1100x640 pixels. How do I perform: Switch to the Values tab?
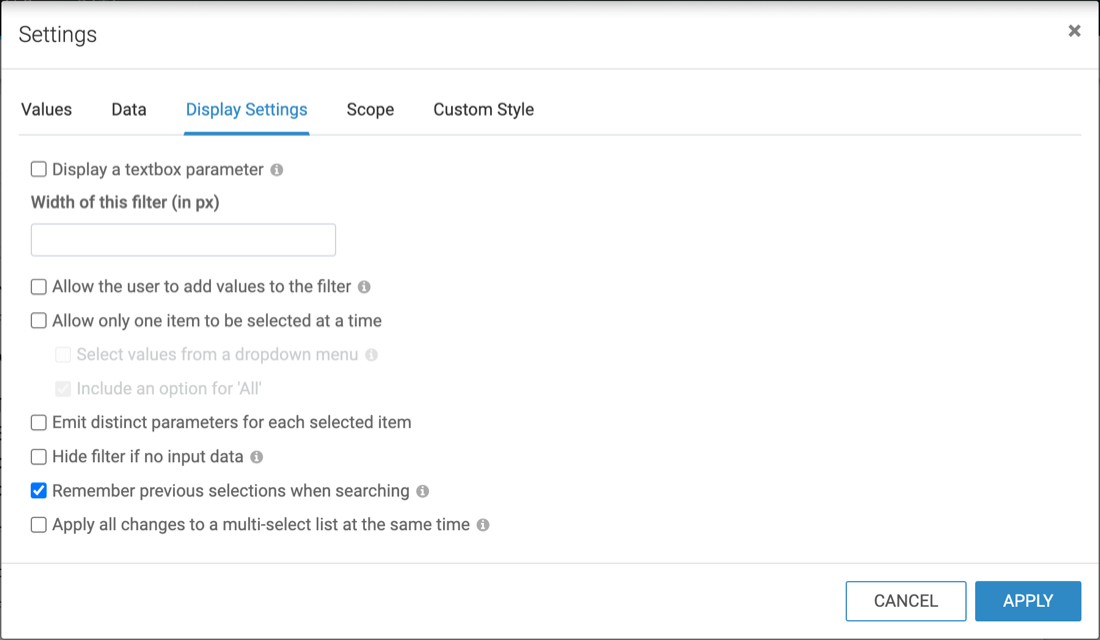coord(46,110)
